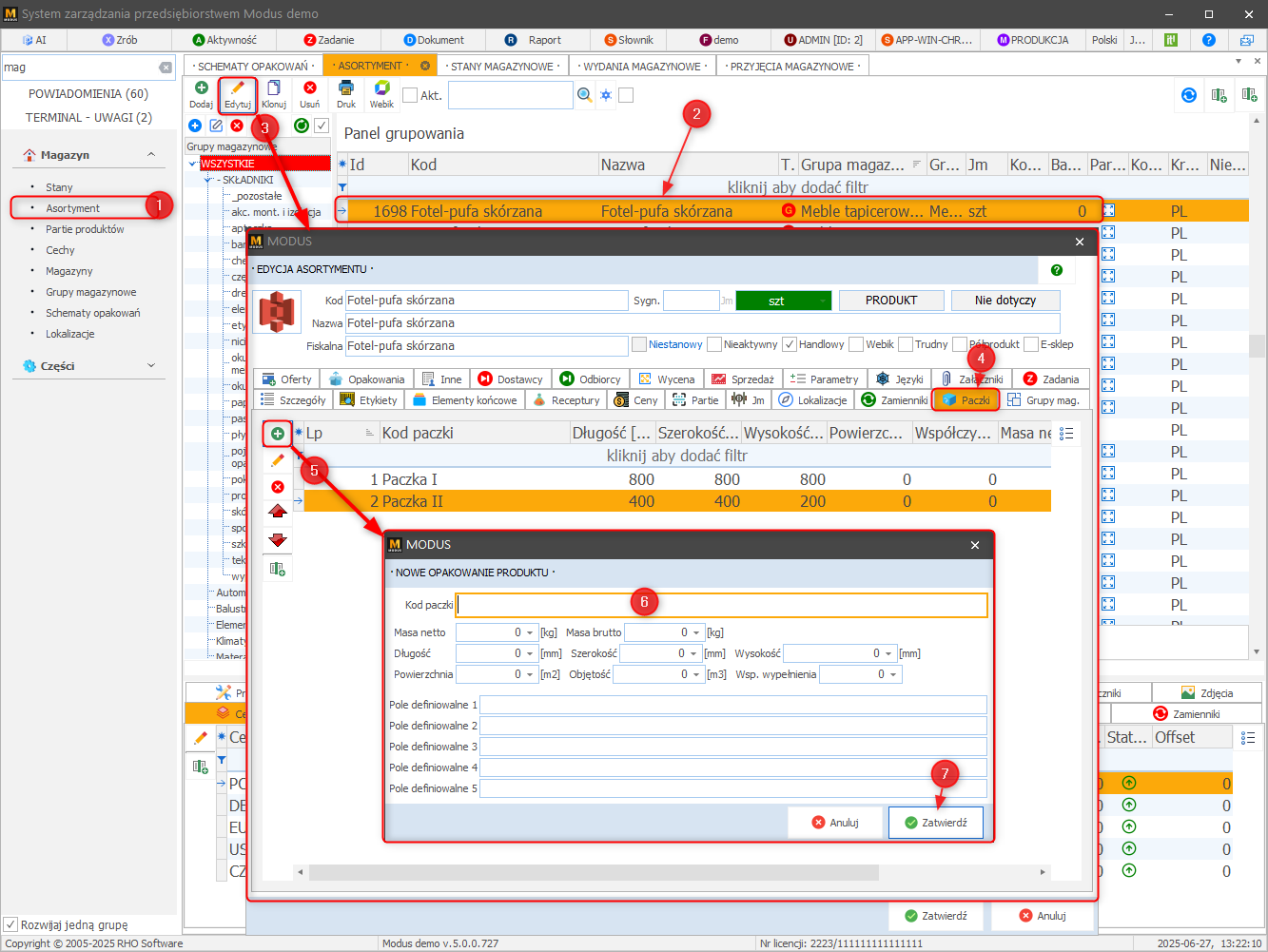Collapse the Magazyn sidebar section
The width and height of the screenshot is (1268, 952).
150,155
